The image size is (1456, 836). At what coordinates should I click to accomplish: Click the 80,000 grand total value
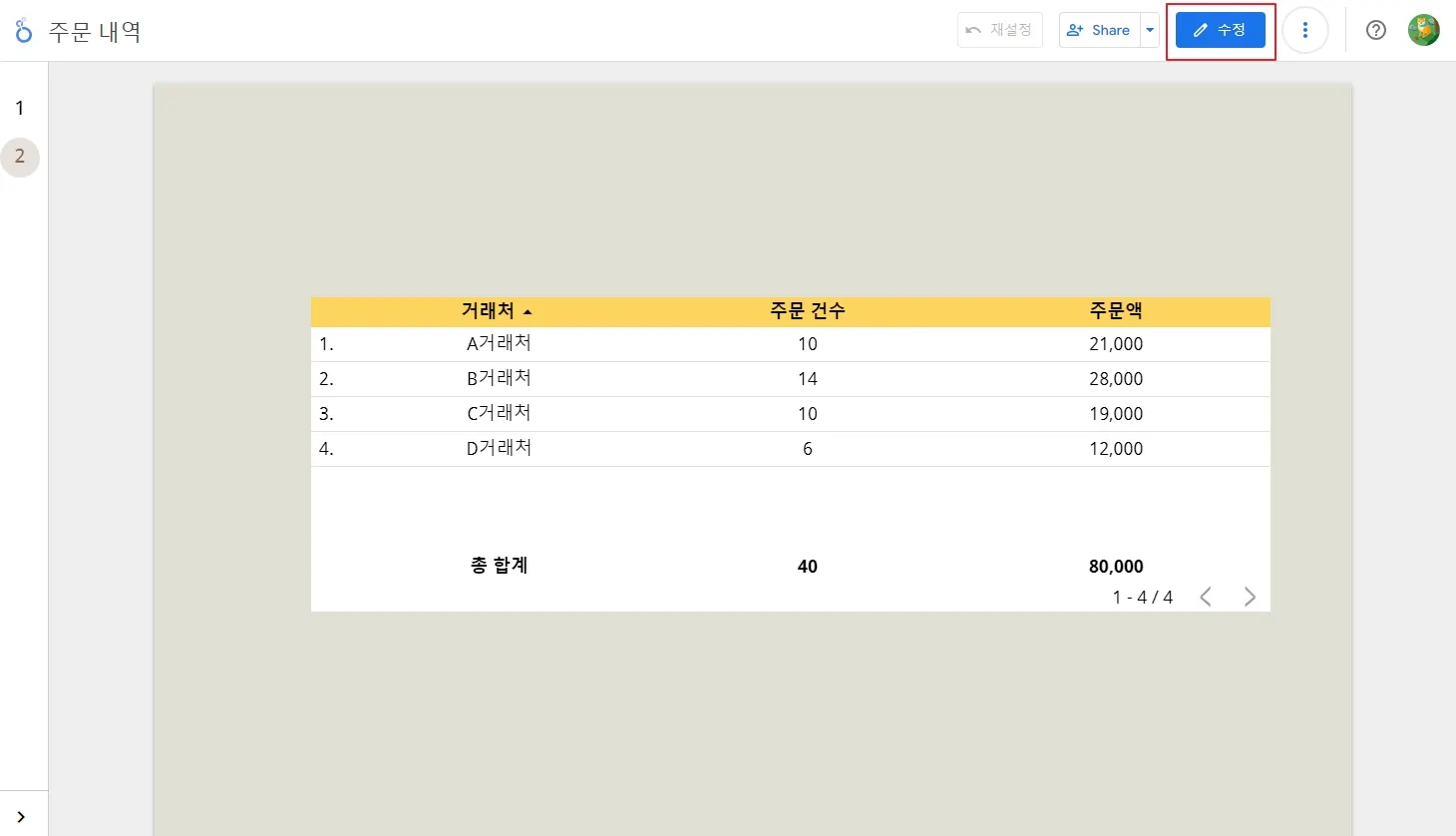tap(1116, 567)
